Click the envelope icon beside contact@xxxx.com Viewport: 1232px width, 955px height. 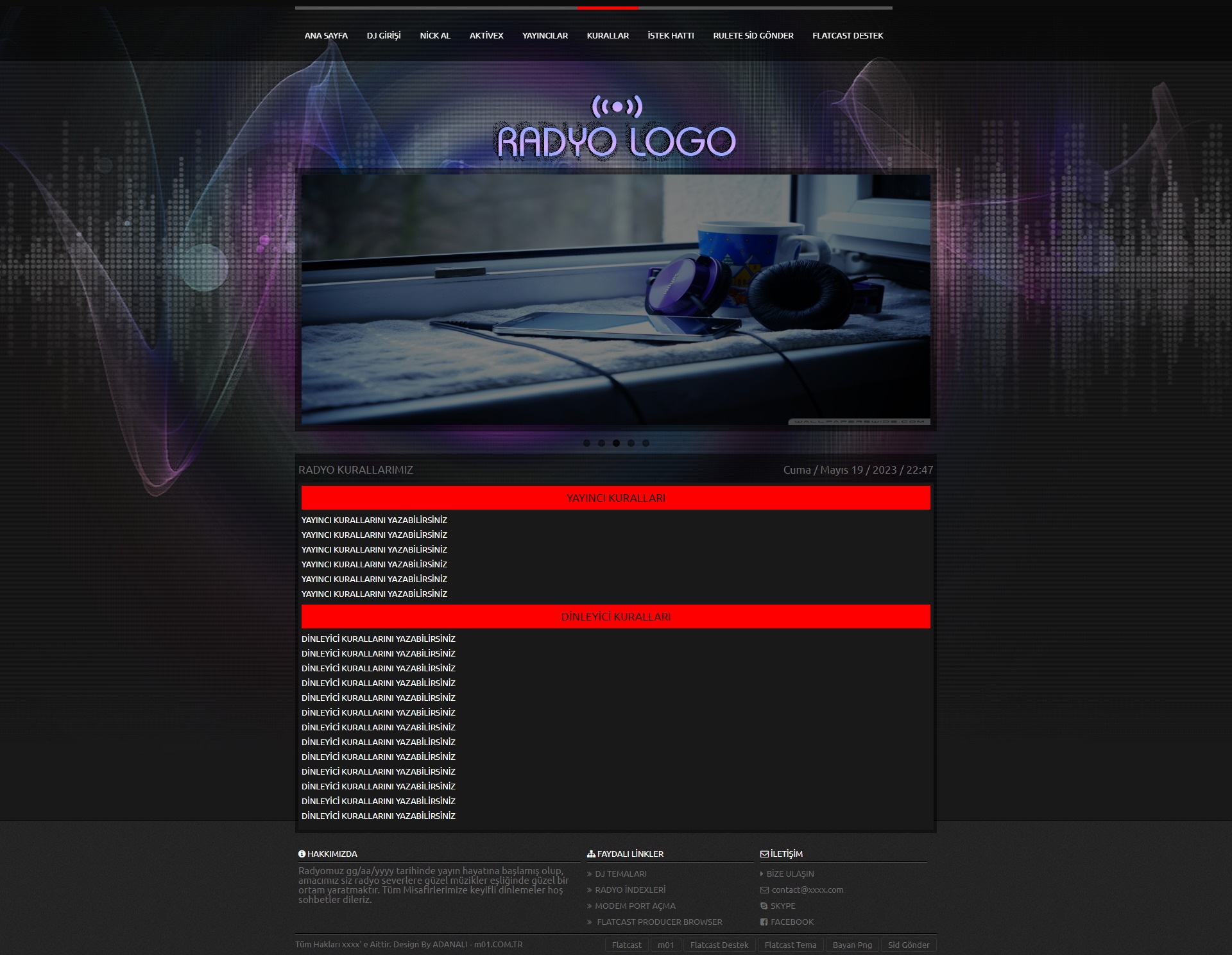[764, 890]
